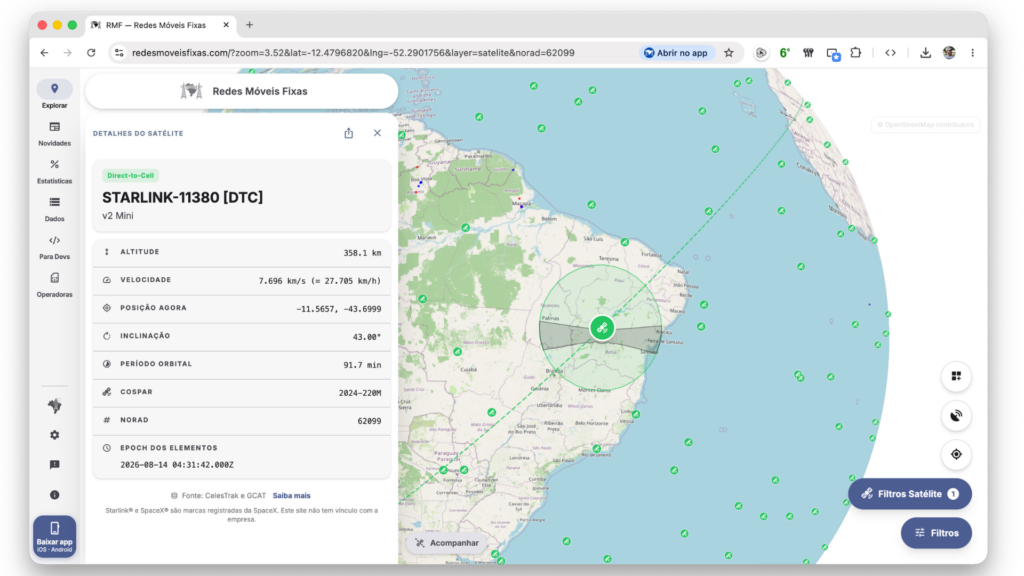Follow the Saiba mais link
Screen dimensions: 1024x576
[x=291, y=496]
